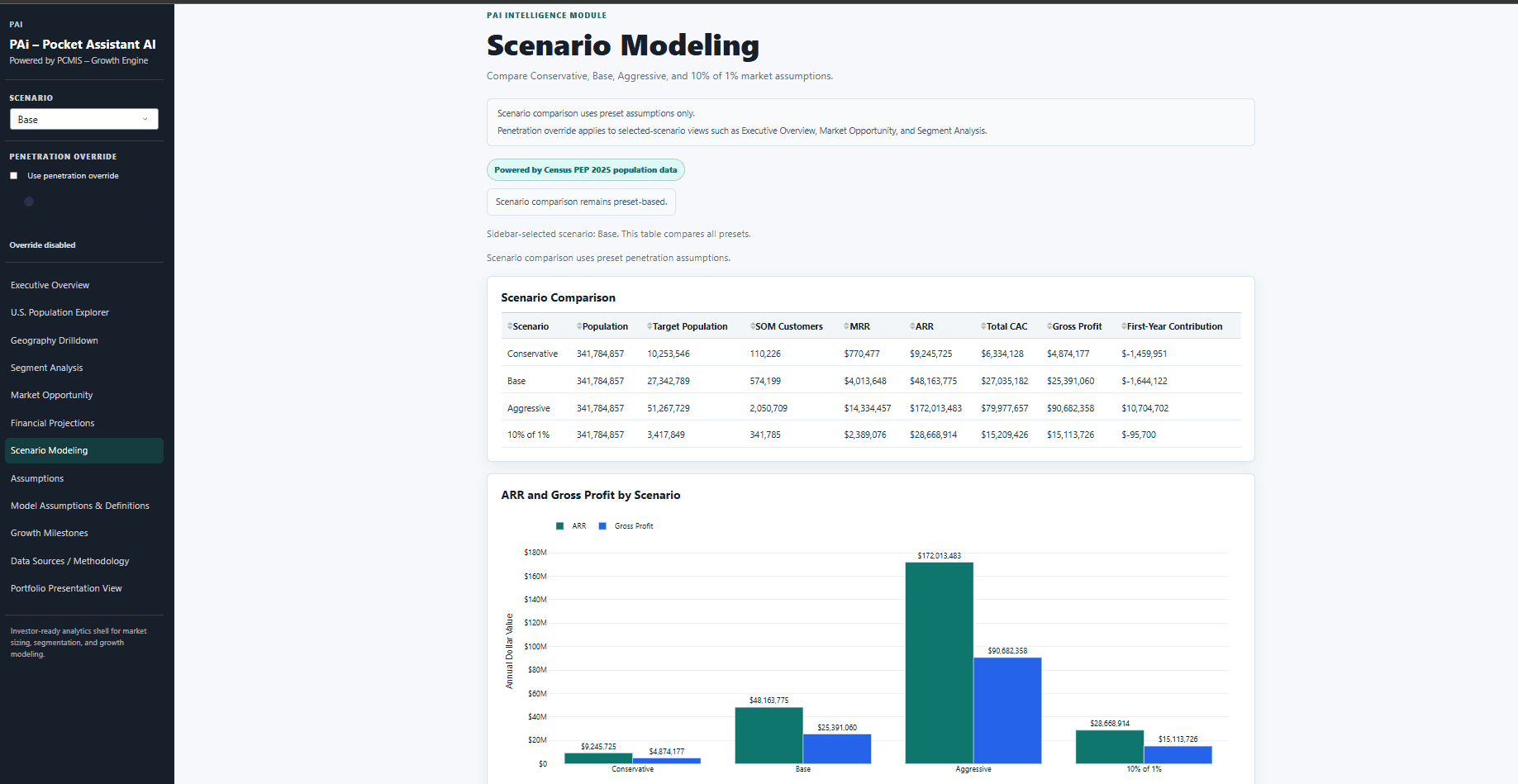Click Conservative SOM customers 110,226

[765, 354]
